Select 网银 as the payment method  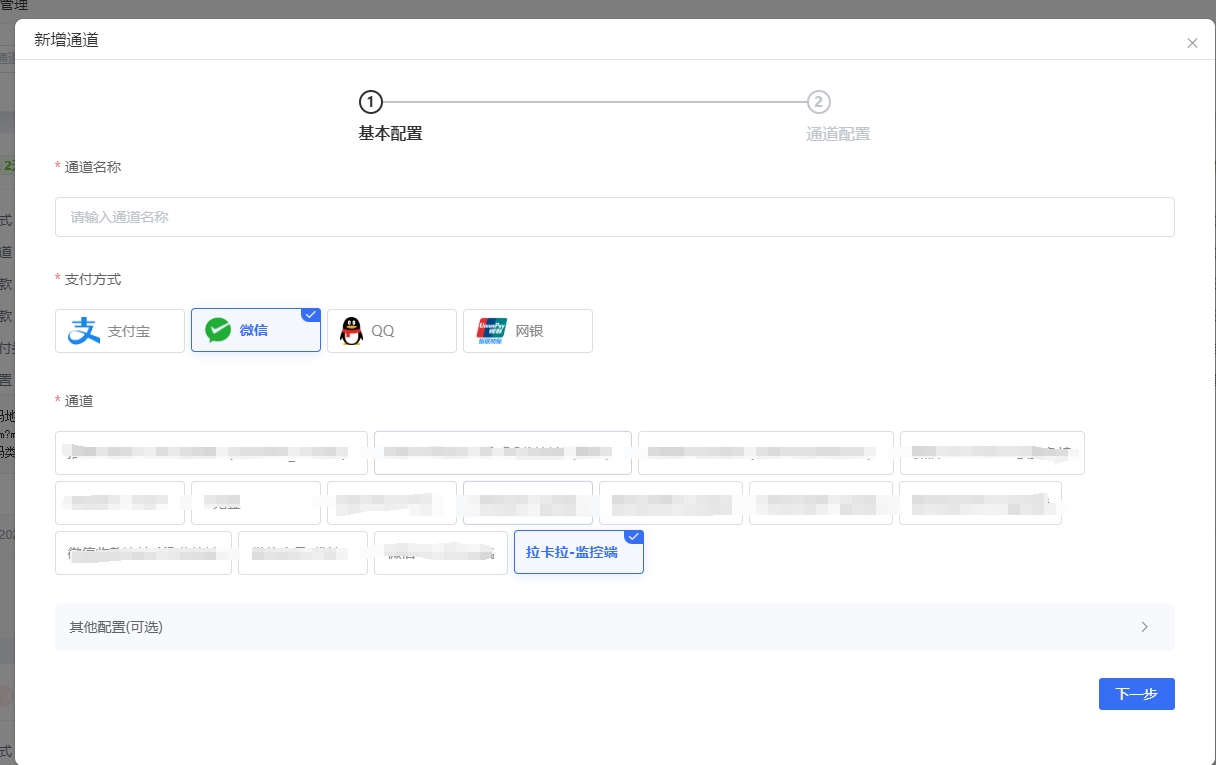click(529, 331)
